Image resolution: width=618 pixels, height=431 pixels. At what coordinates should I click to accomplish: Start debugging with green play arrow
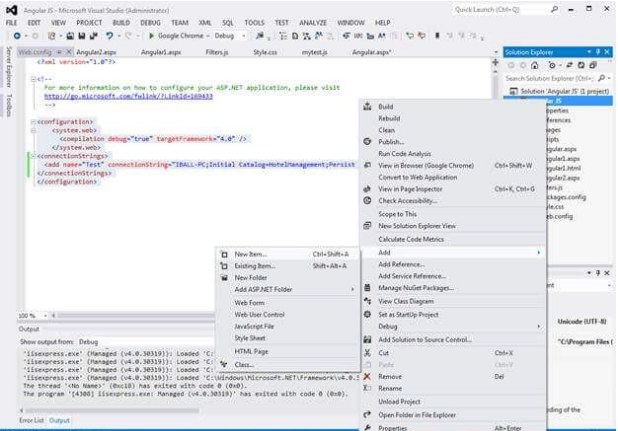(x=151, y=36)
